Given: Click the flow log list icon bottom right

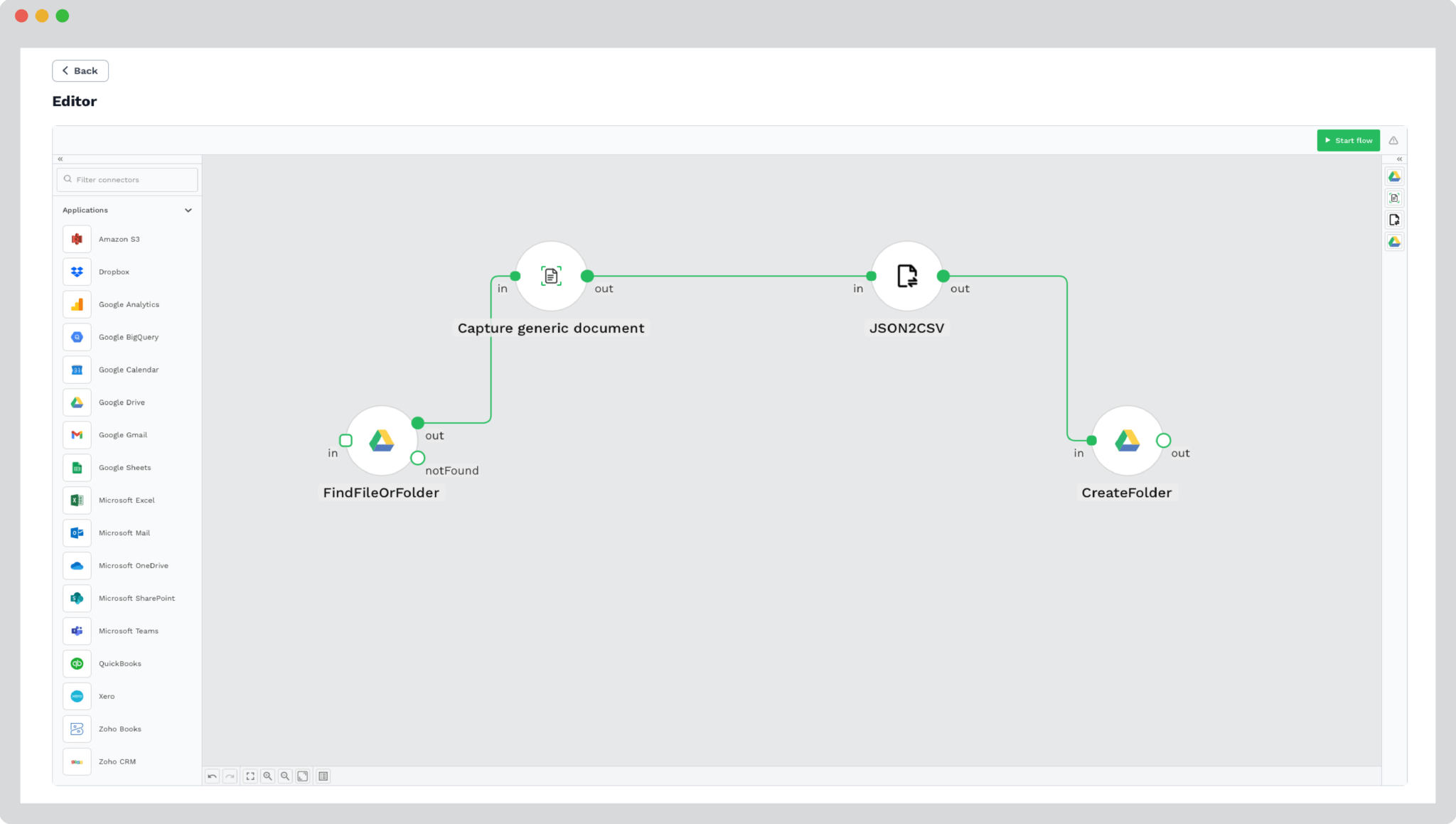Looking at the screenshot, I should tap(323, 776).
